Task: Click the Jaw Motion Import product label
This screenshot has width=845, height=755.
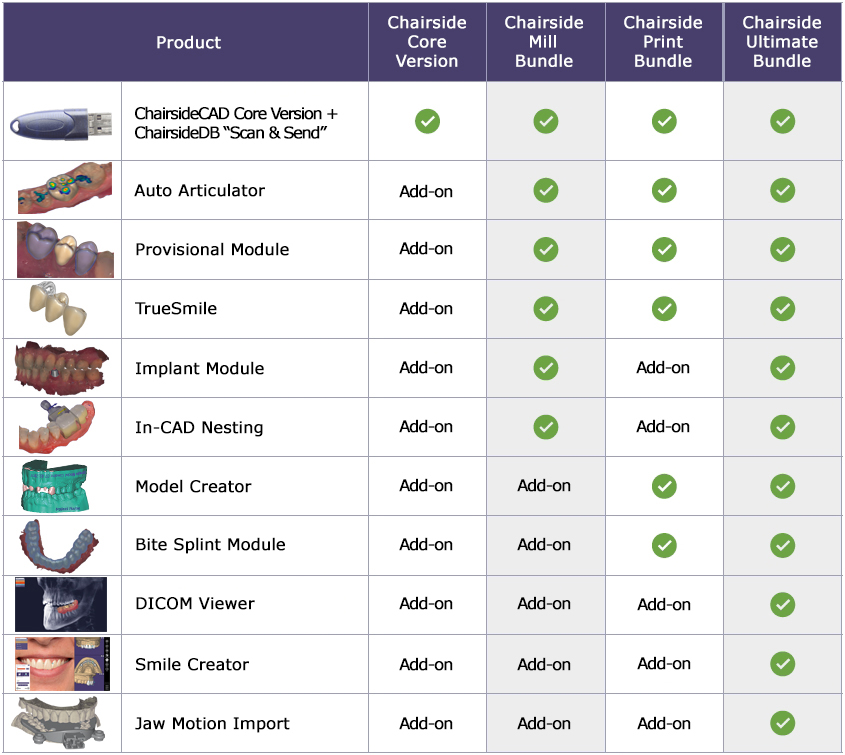Action: coord(212,723)
